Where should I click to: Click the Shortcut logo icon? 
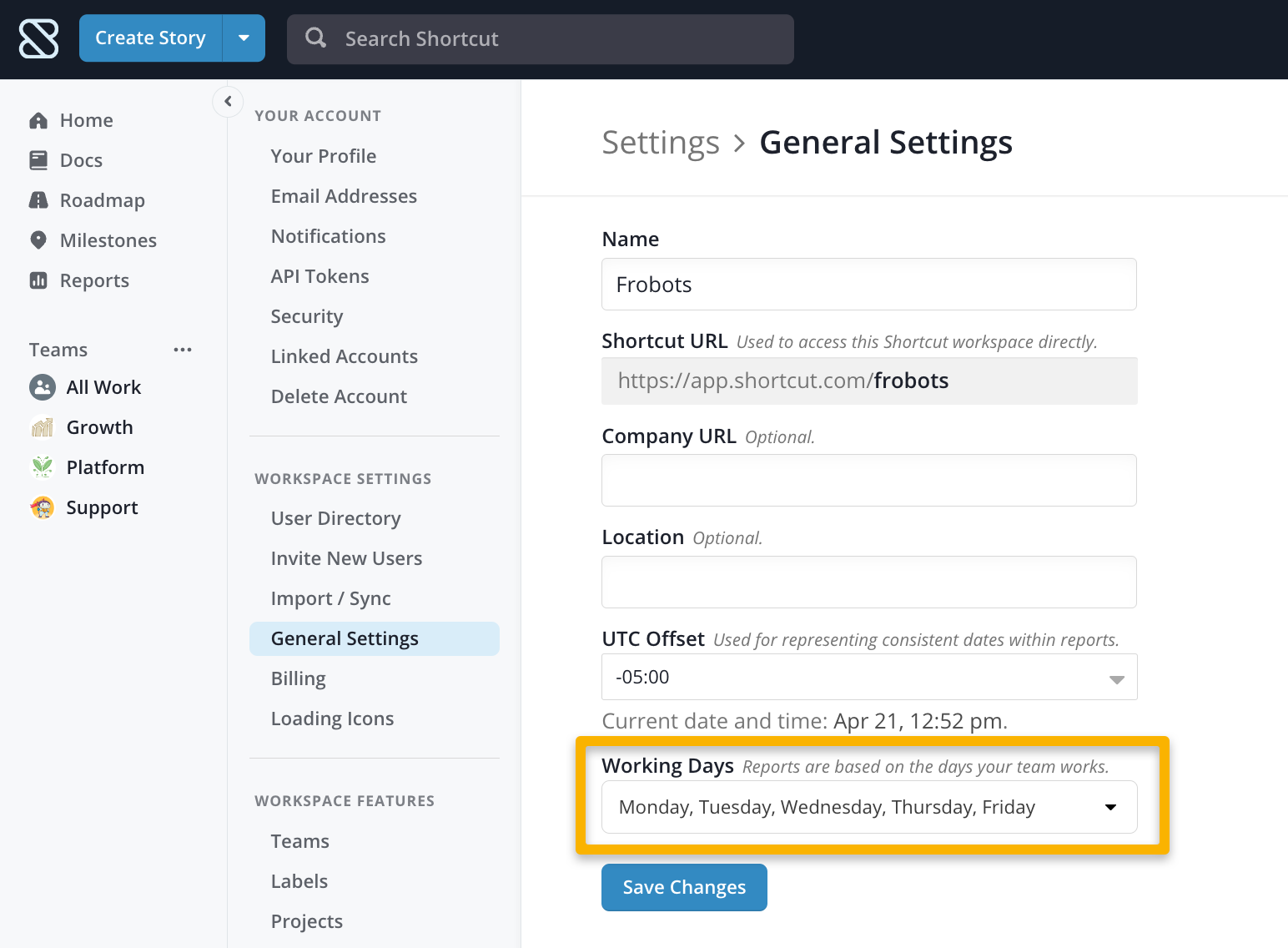click(38, 38)
